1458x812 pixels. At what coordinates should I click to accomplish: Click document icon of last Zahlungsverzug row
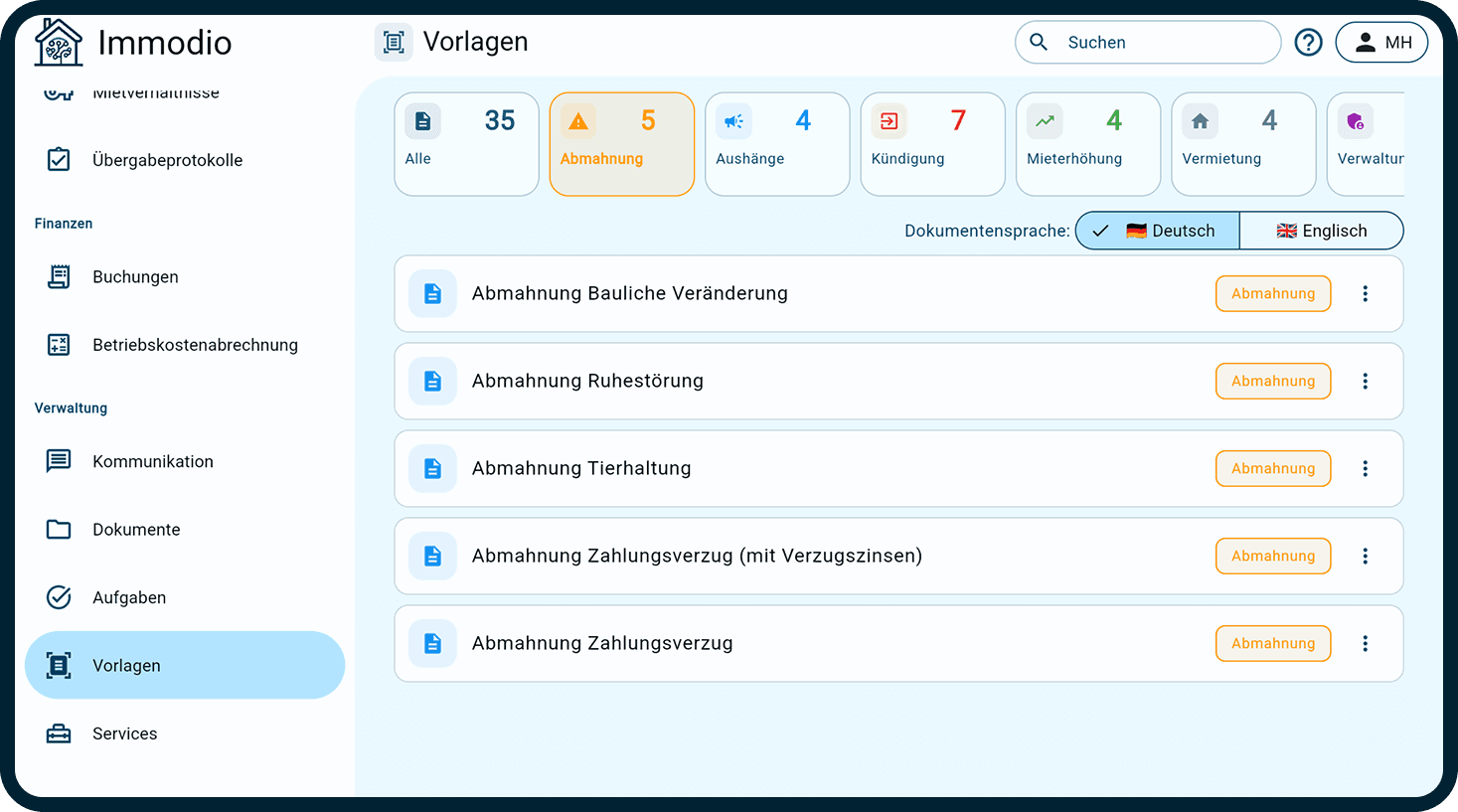coord(432,644)
